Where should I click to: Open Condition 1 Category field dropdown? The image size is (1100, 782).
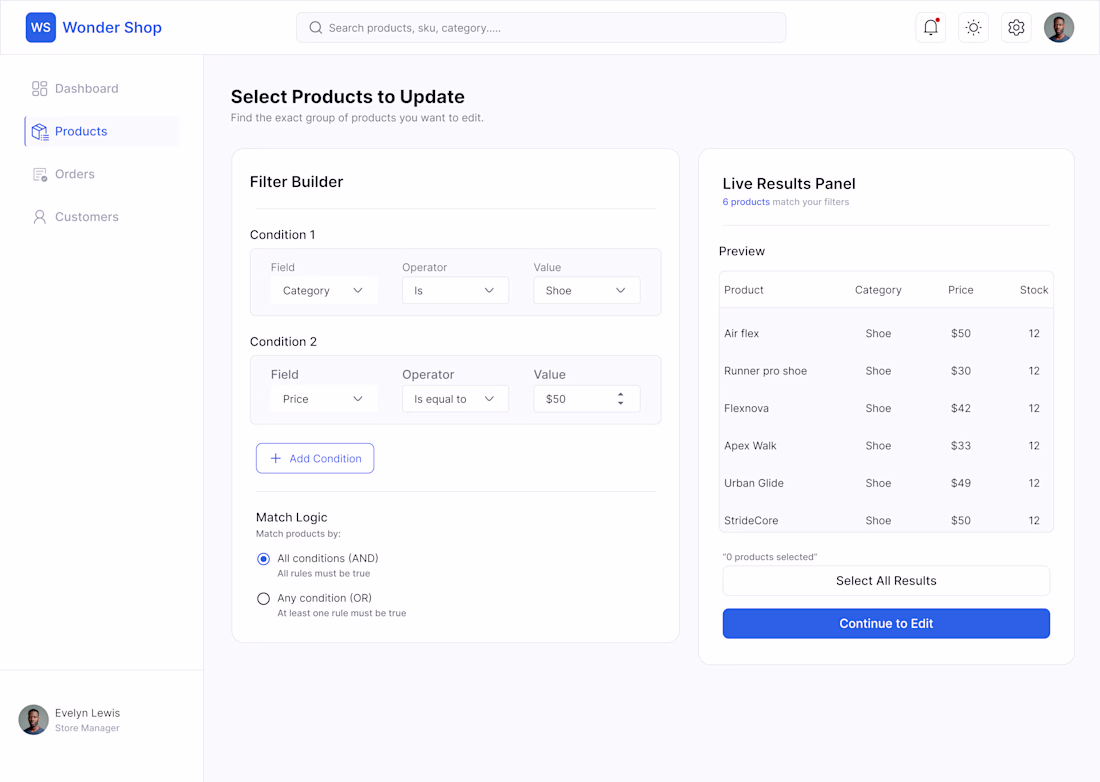click(x=323, y=291)
